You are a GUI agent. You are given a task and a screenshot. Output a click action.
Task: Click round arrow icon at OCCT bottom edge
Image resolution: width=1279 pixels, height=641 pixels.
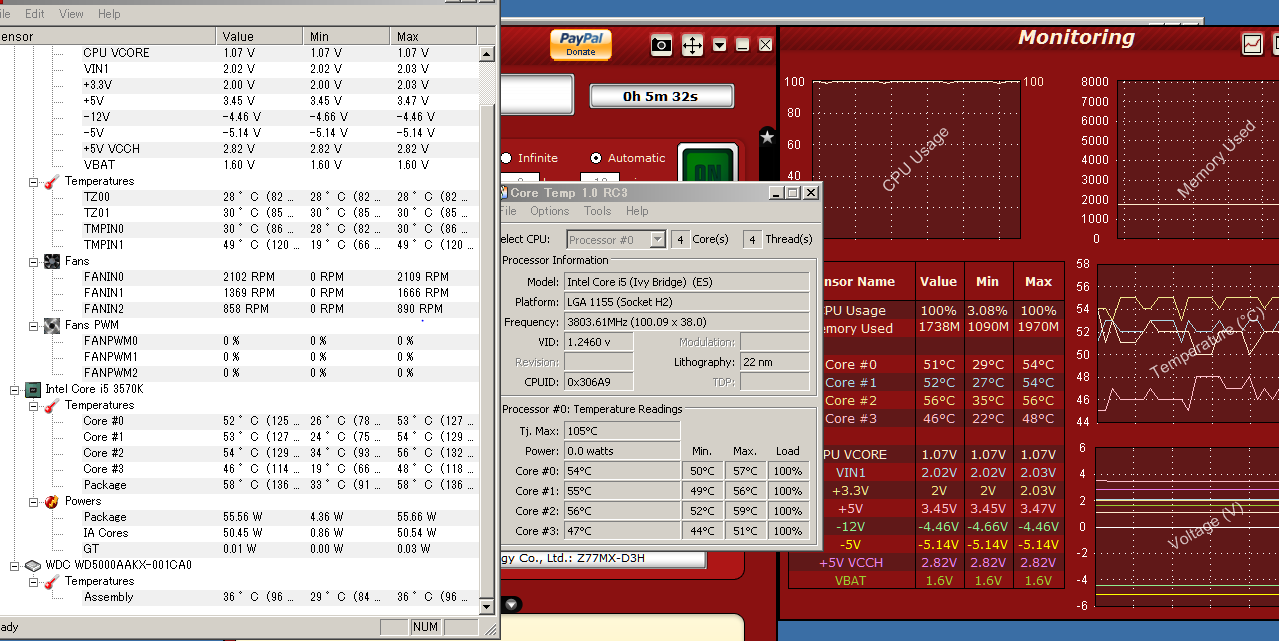point(511,604)
